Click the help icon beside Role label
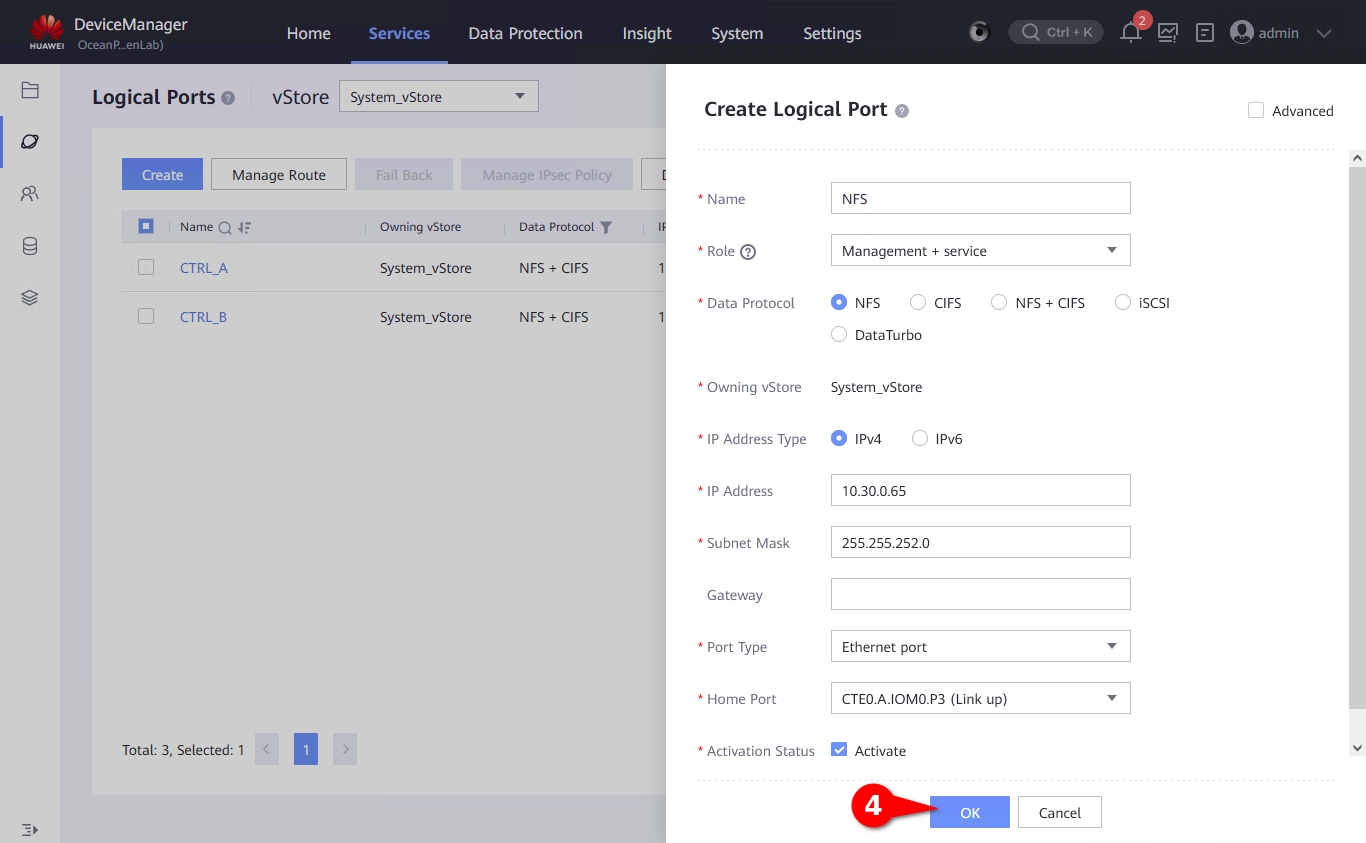The width and height of the screenshot is (1366, 843). point(747,252)
